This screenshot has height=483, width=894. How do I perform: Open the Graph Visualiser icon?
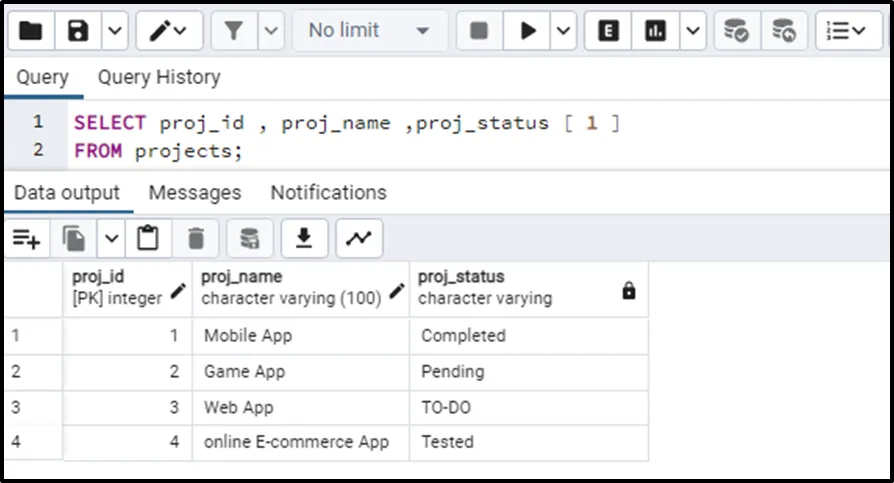[357, 238]
